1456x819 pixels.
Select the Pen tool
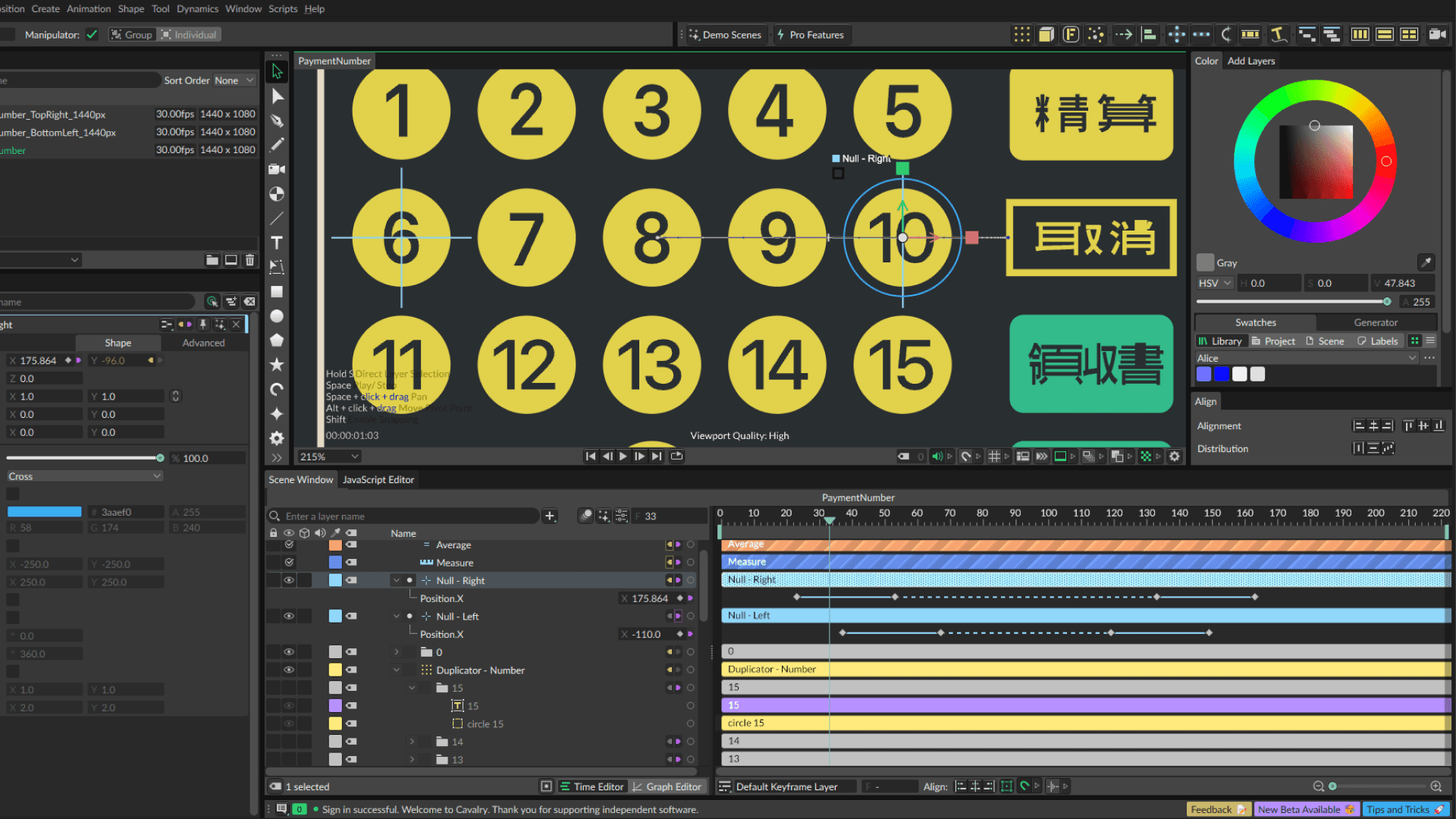point(277,121)
